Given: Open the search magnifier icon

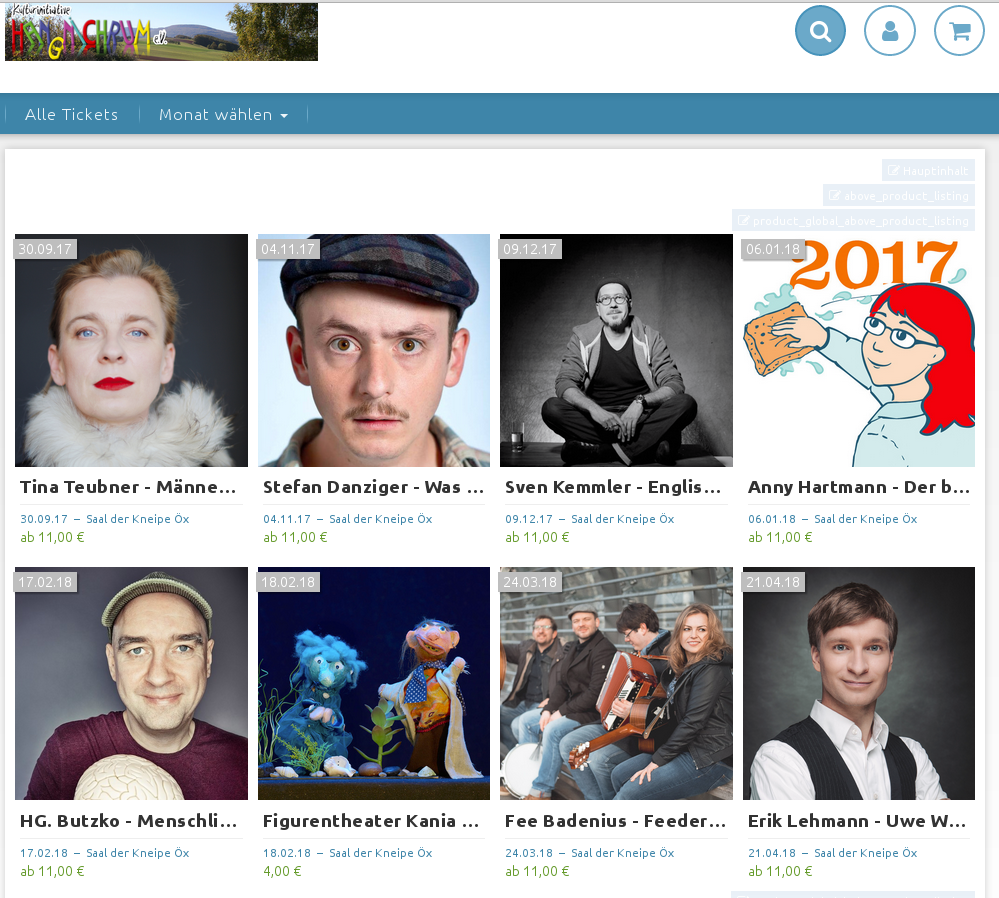Looking at the screenshot, I should 820,31.
